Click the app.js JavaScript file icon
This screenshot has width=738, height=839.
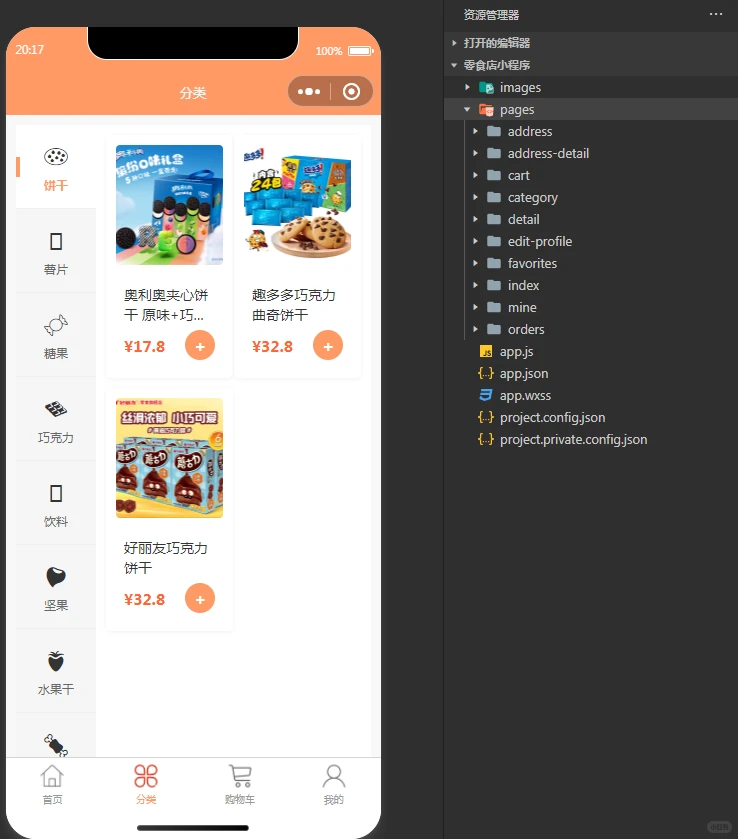(x=486, y=352)
